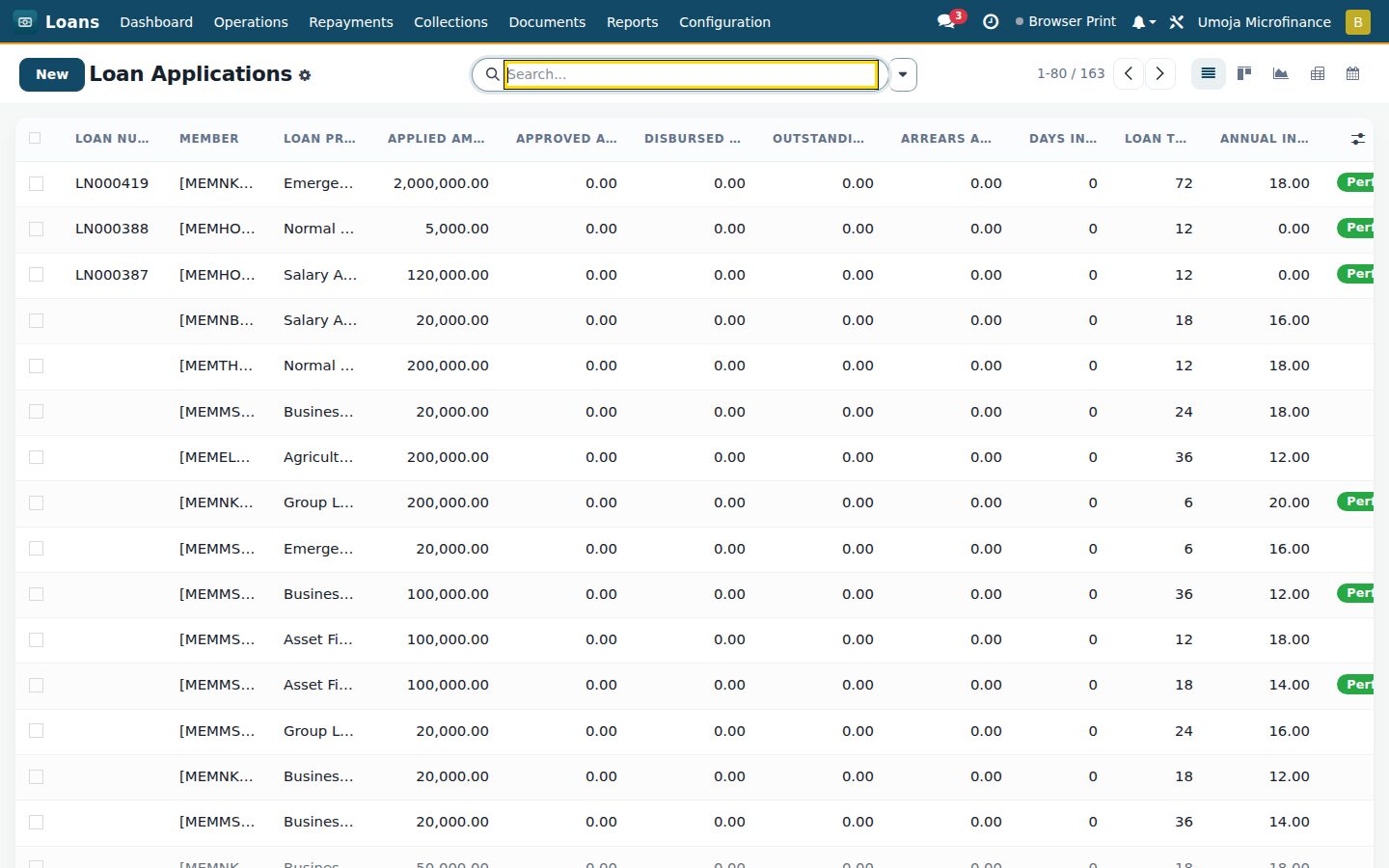This screenshot has width=1389, height=868.
Task: Open the Loans app home icon
Action: tap(25, 21)
